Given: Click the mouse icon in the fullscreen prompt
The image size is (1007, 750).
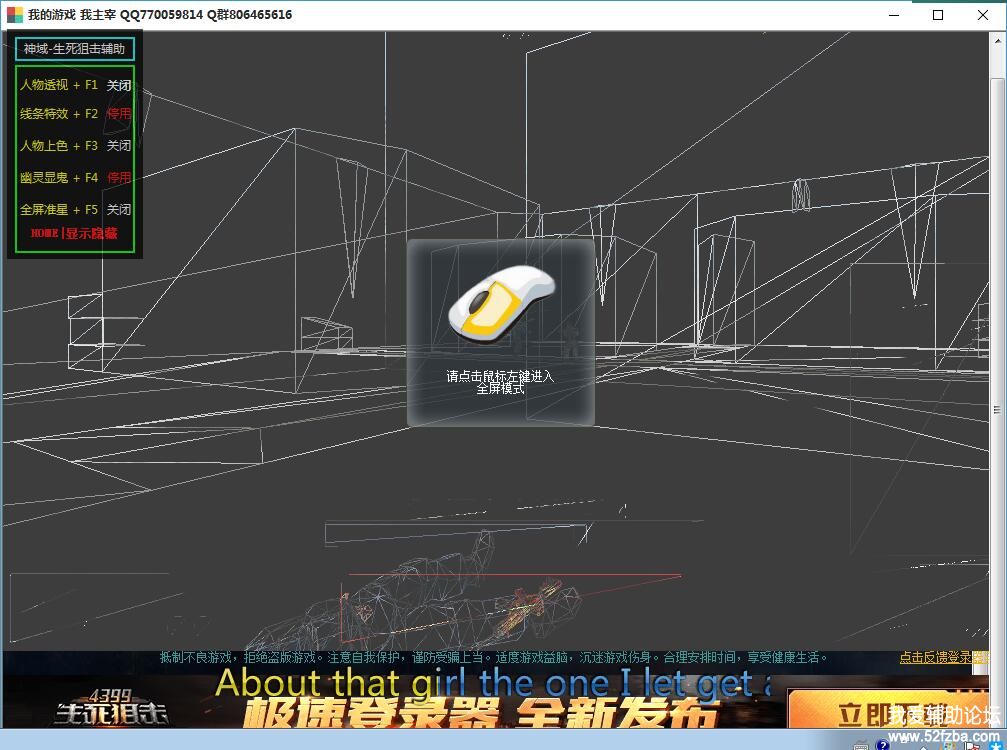Looking at the screenshot, I should 501,303.
